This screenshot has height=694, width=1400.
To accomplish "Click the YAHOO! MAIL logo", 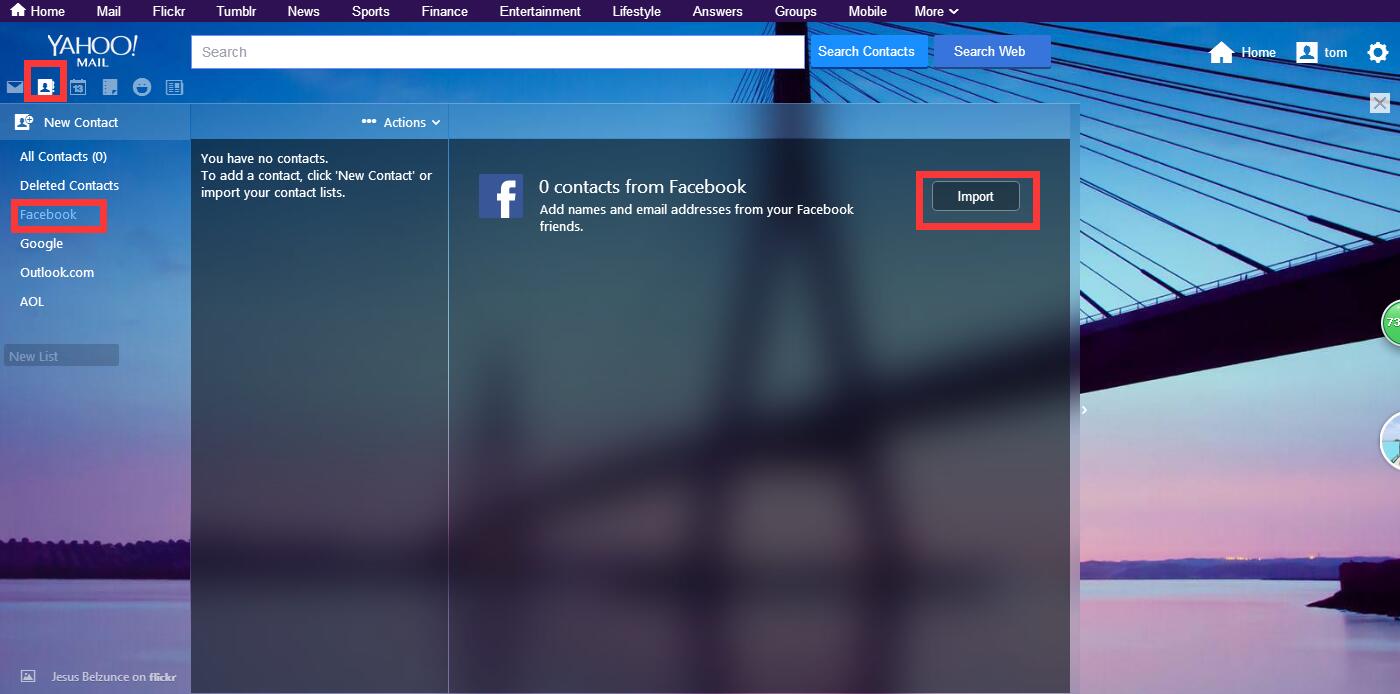I will (92, 50).
